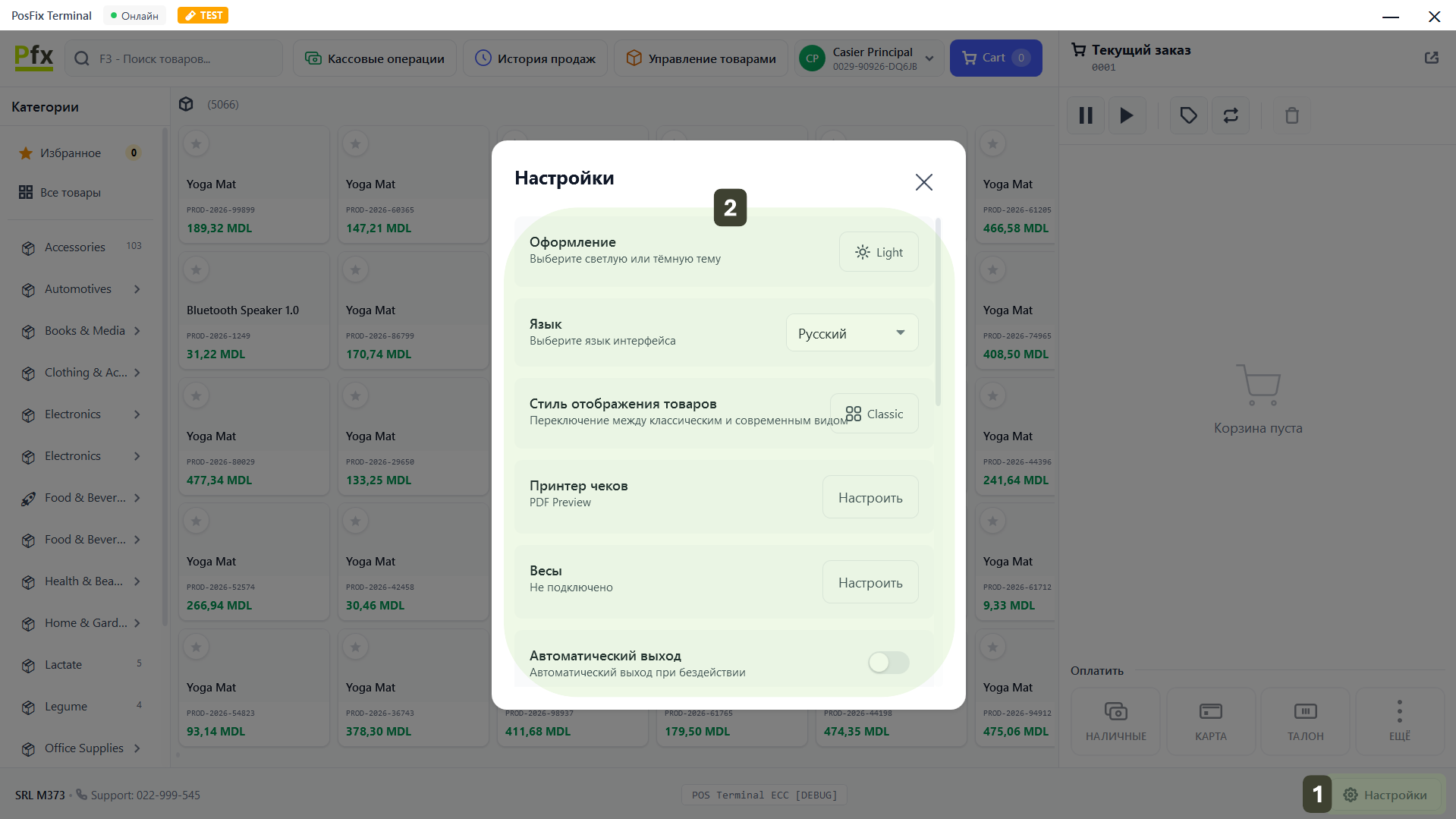Click the swap arrows icon in order panel

pos(1230,115)
